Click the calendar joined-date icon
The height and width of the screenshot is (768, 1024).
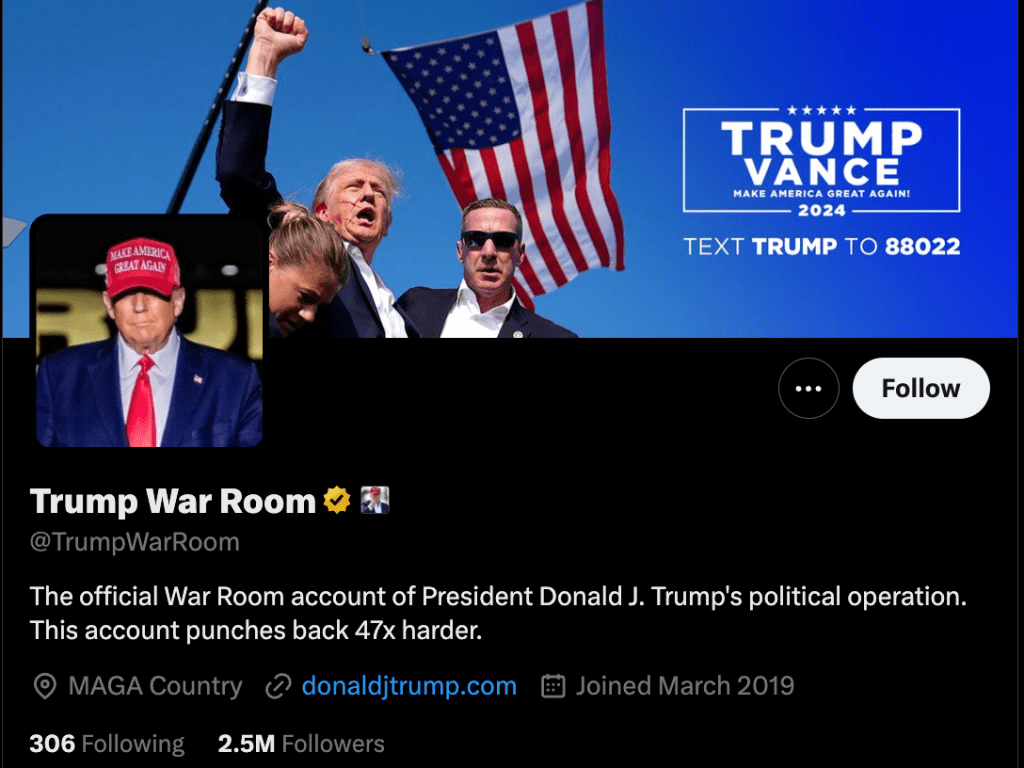point(553,686)
